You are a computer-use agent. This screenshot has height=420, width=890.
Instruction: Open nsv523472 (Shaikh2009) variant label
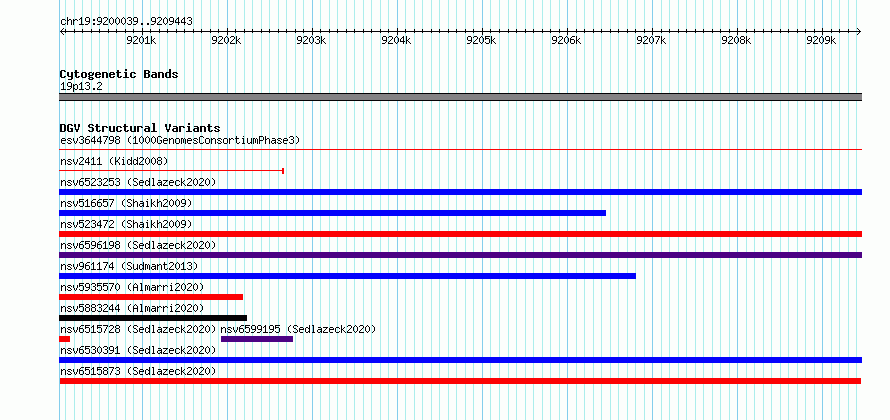(126, 224)
